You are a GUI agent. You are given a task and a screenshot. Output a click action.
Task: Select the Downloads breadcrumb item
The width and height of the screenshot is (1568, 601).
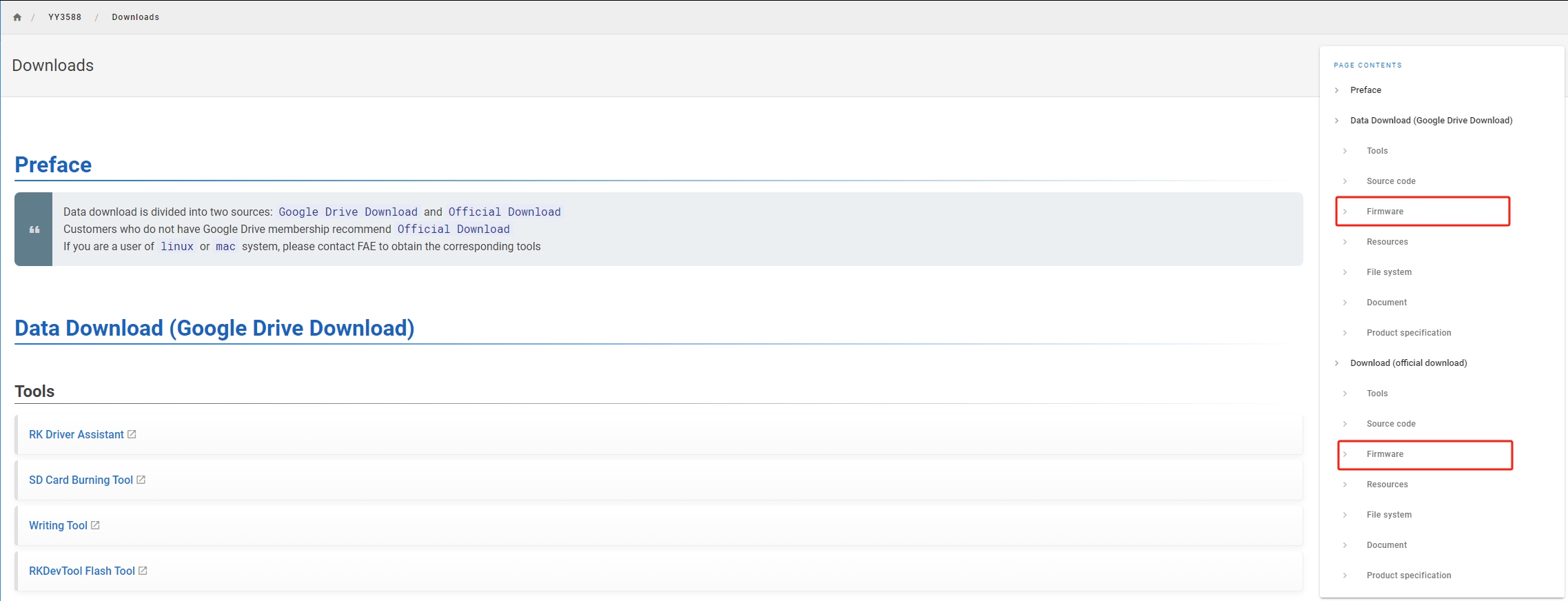pos(135,17)
